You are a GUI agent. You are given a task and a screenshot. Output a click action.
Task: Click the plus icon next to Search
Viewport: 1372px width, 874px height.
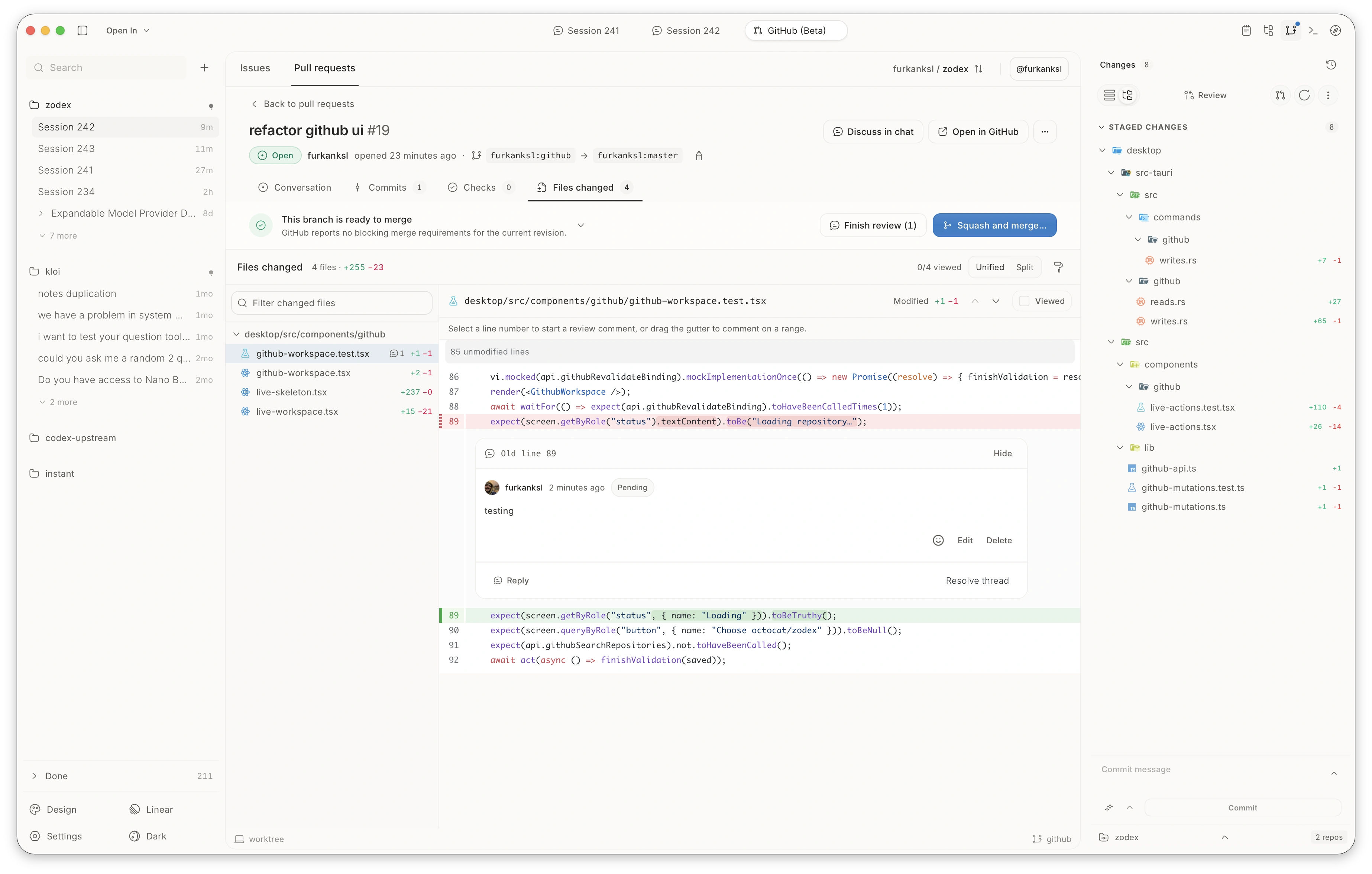pyautogui.click(x=204, y=68)
